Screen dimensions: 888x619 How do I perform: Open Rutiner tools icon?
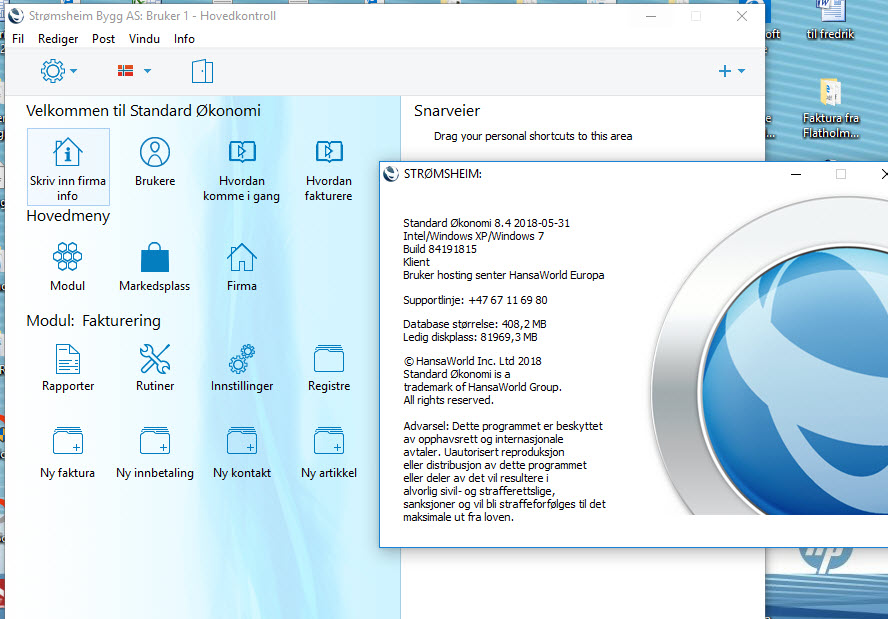coord(155,359)
